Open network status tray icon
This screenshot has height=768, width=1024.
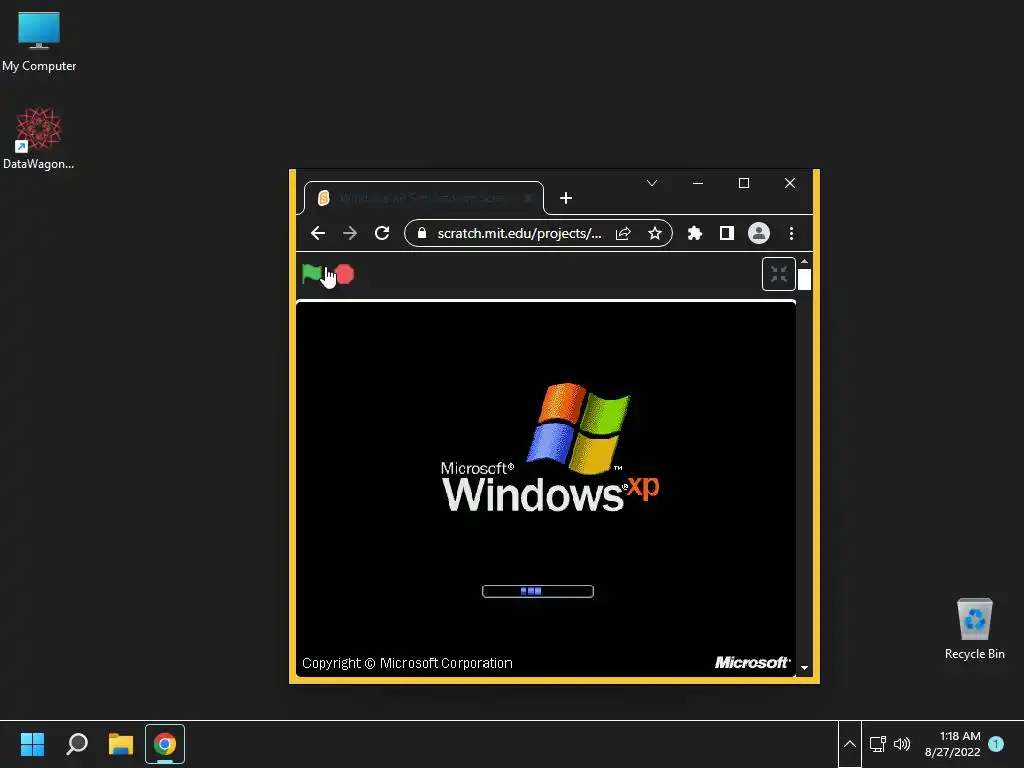click(878, 744)
